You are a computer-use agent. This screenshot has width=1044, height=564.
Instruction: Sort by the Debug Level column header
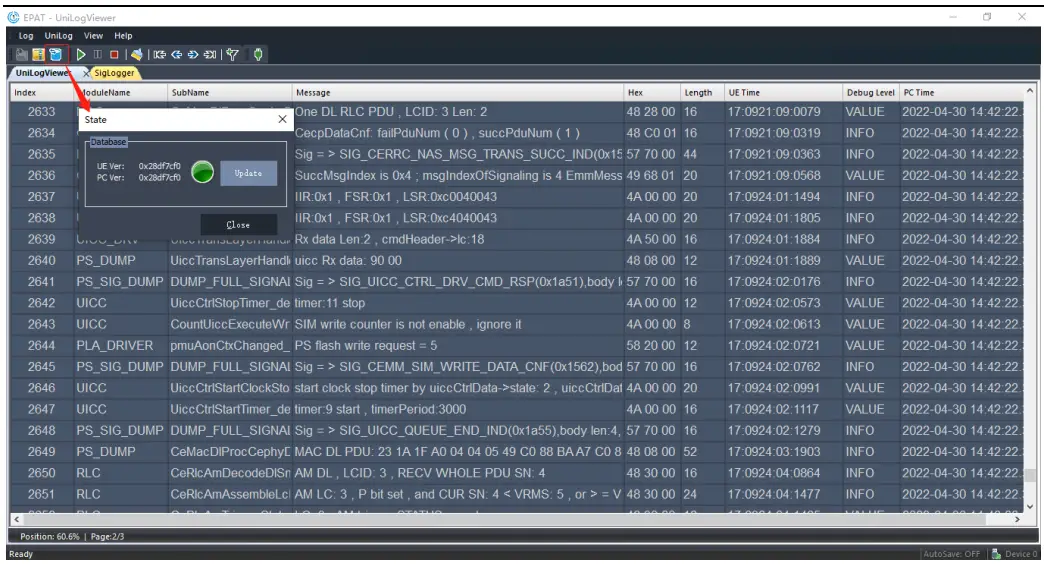pyautogui.click(x=871, y=93)
